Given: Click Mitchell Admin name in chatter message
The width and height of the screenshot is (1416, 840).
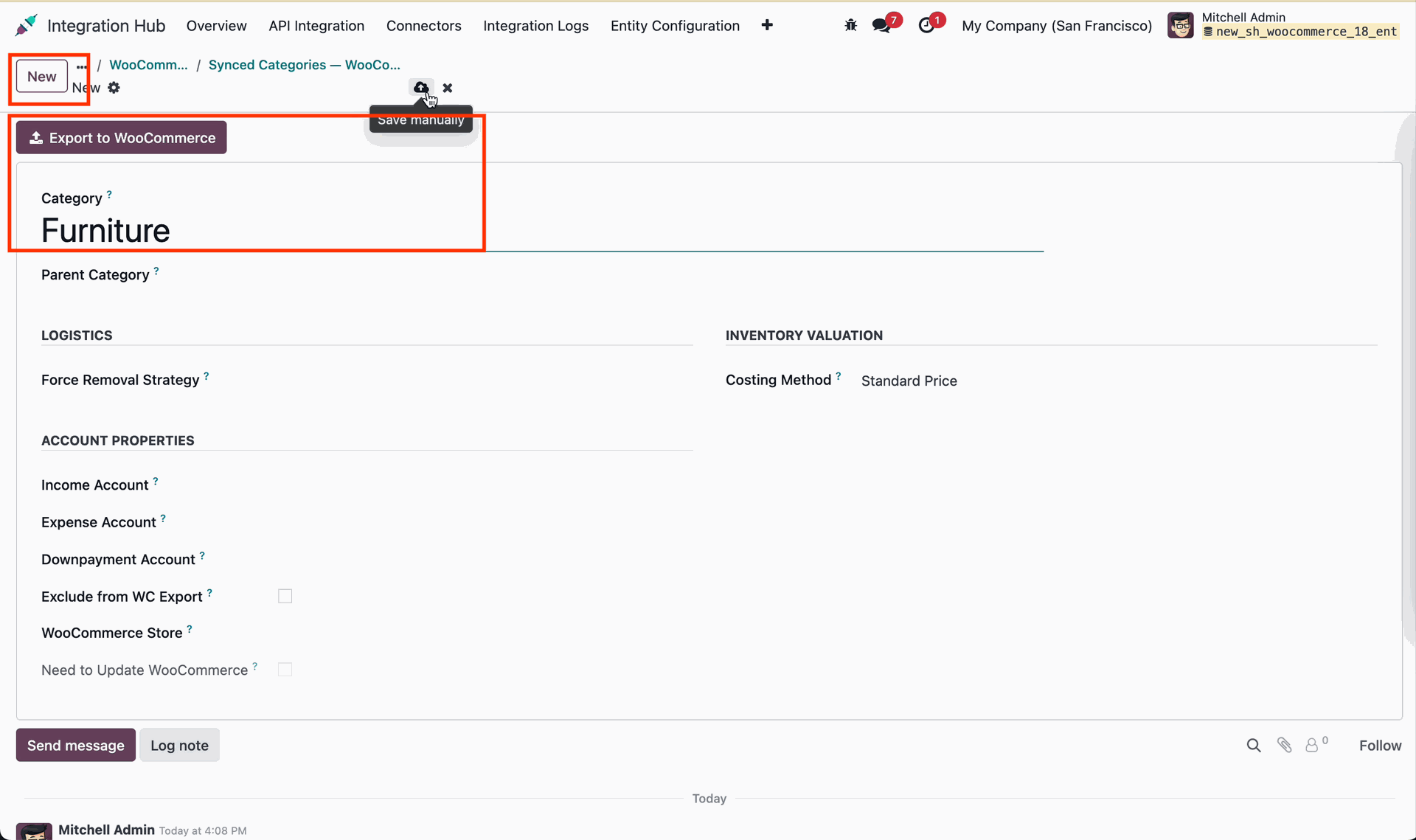Looking at the screenshot, I should click(106, 830).
